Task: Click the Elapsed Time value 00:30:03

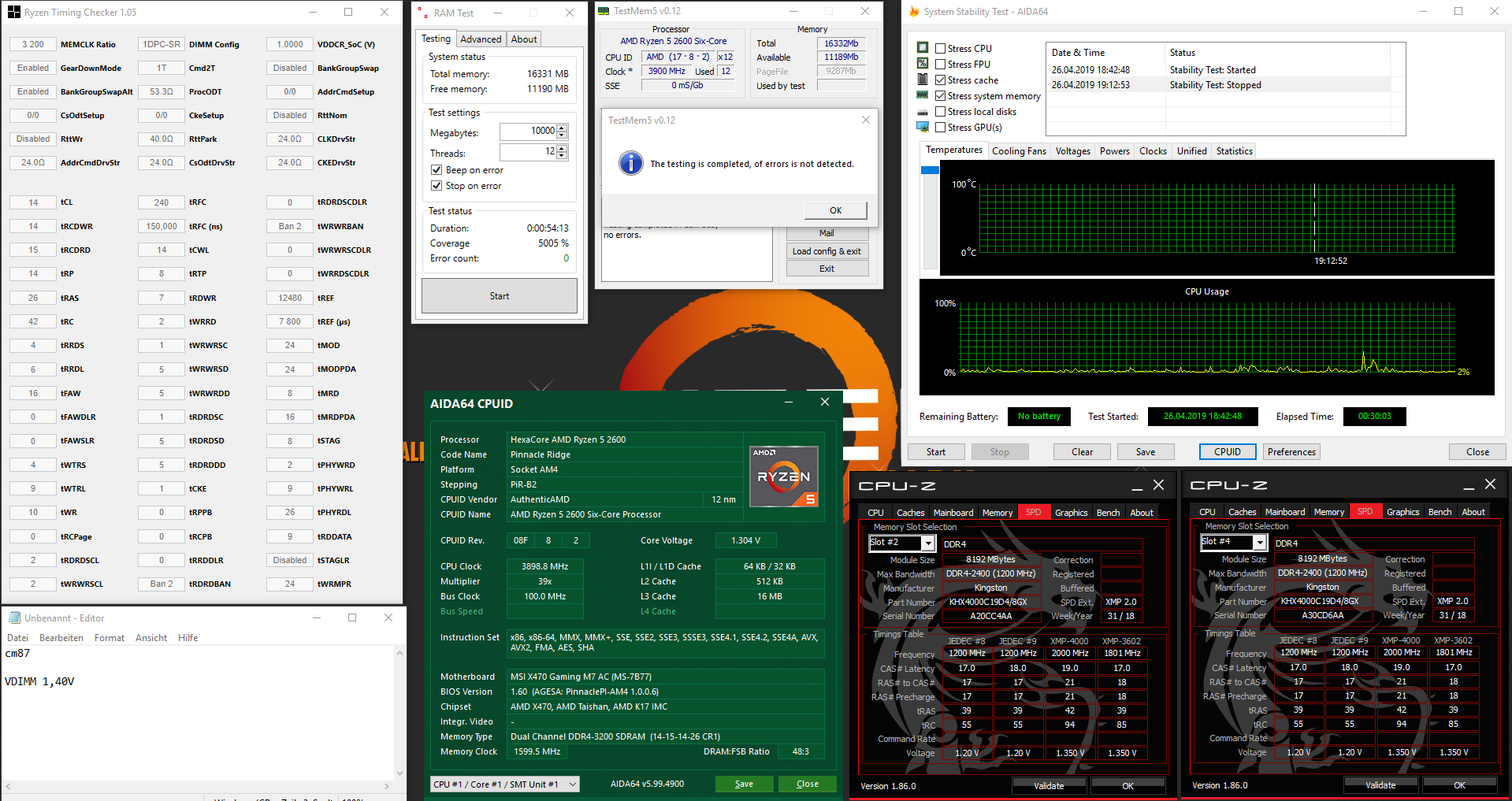Action: (1374, 417)
